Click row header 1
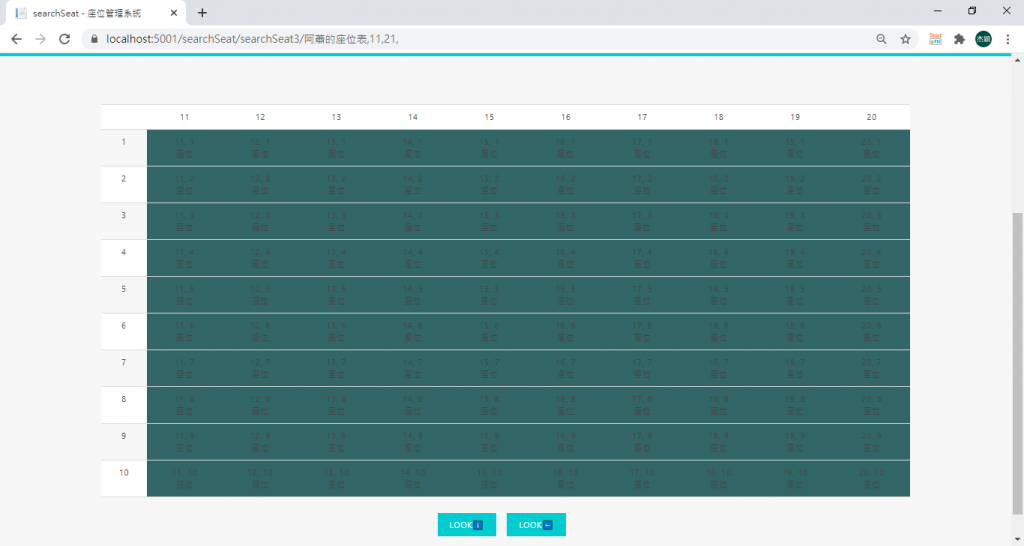 tap(123, 148)
